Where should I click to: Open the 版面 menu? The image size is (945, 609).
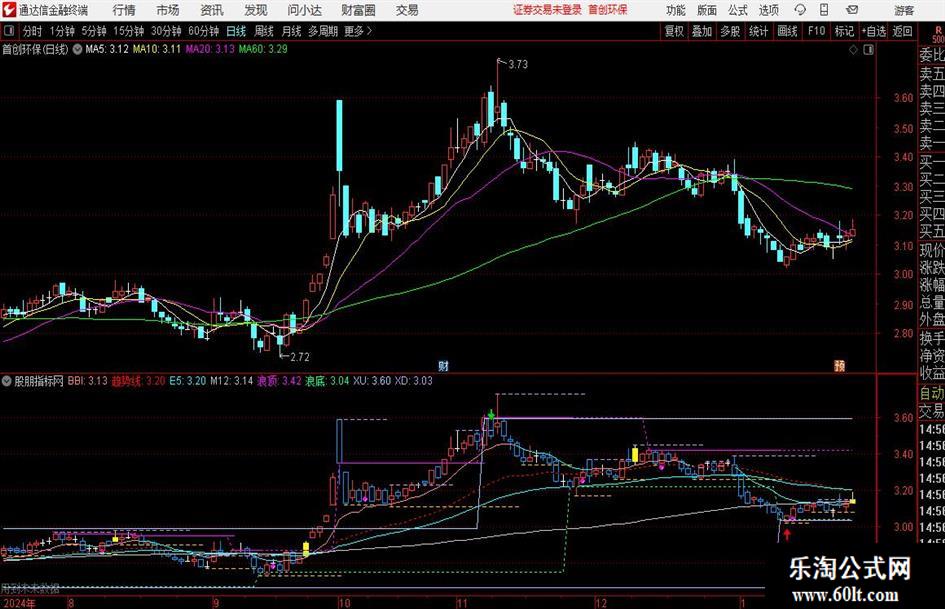coord(706,10)
